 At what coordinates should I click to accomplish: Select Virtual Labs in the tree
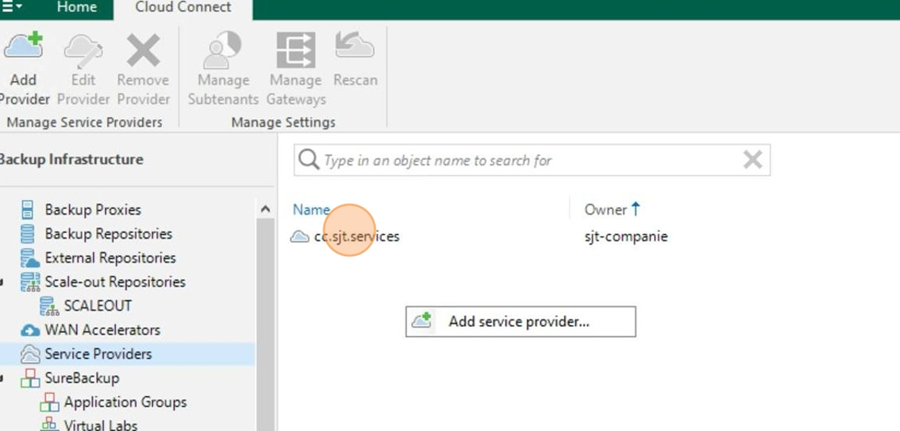[100, 425]
